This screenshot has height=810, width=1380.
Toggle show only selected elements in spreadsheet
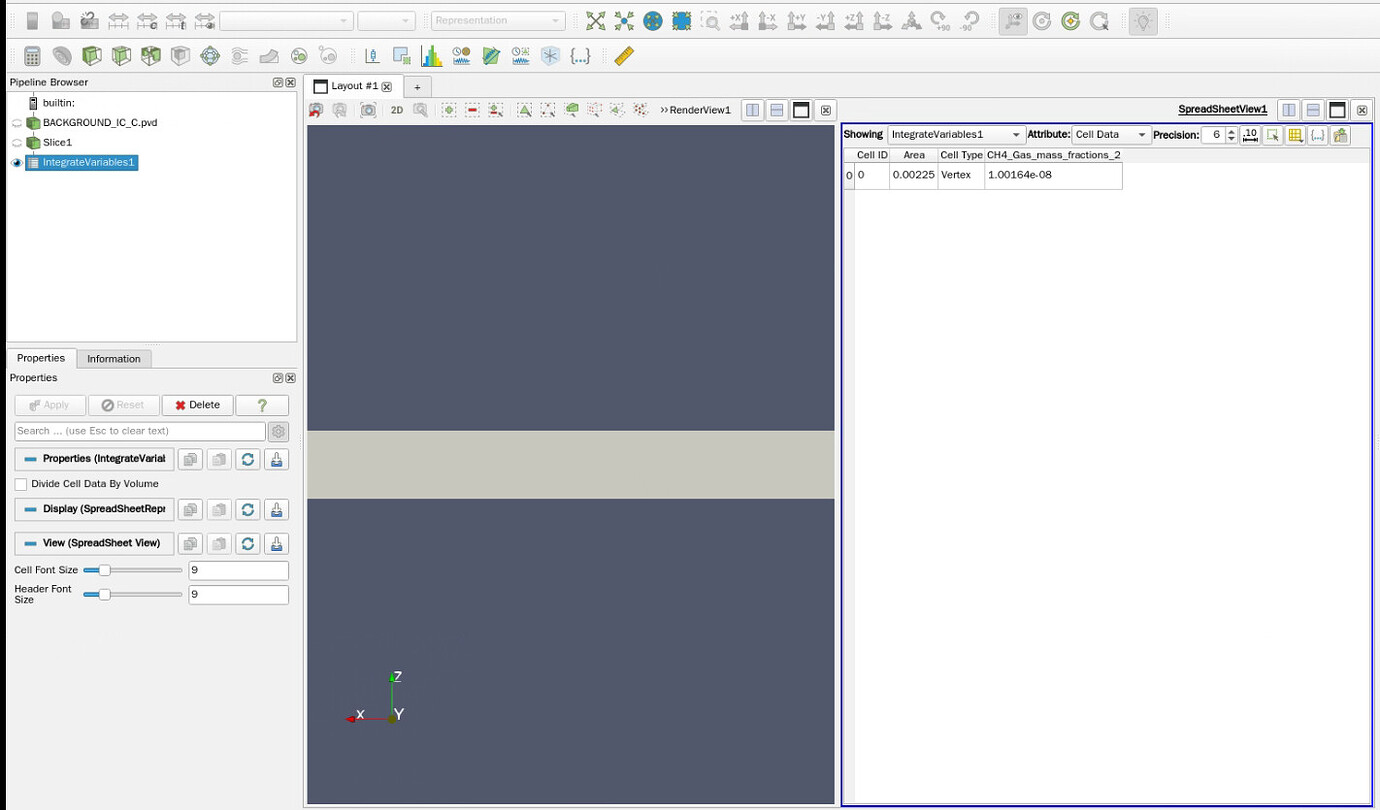coord(1273,135)
